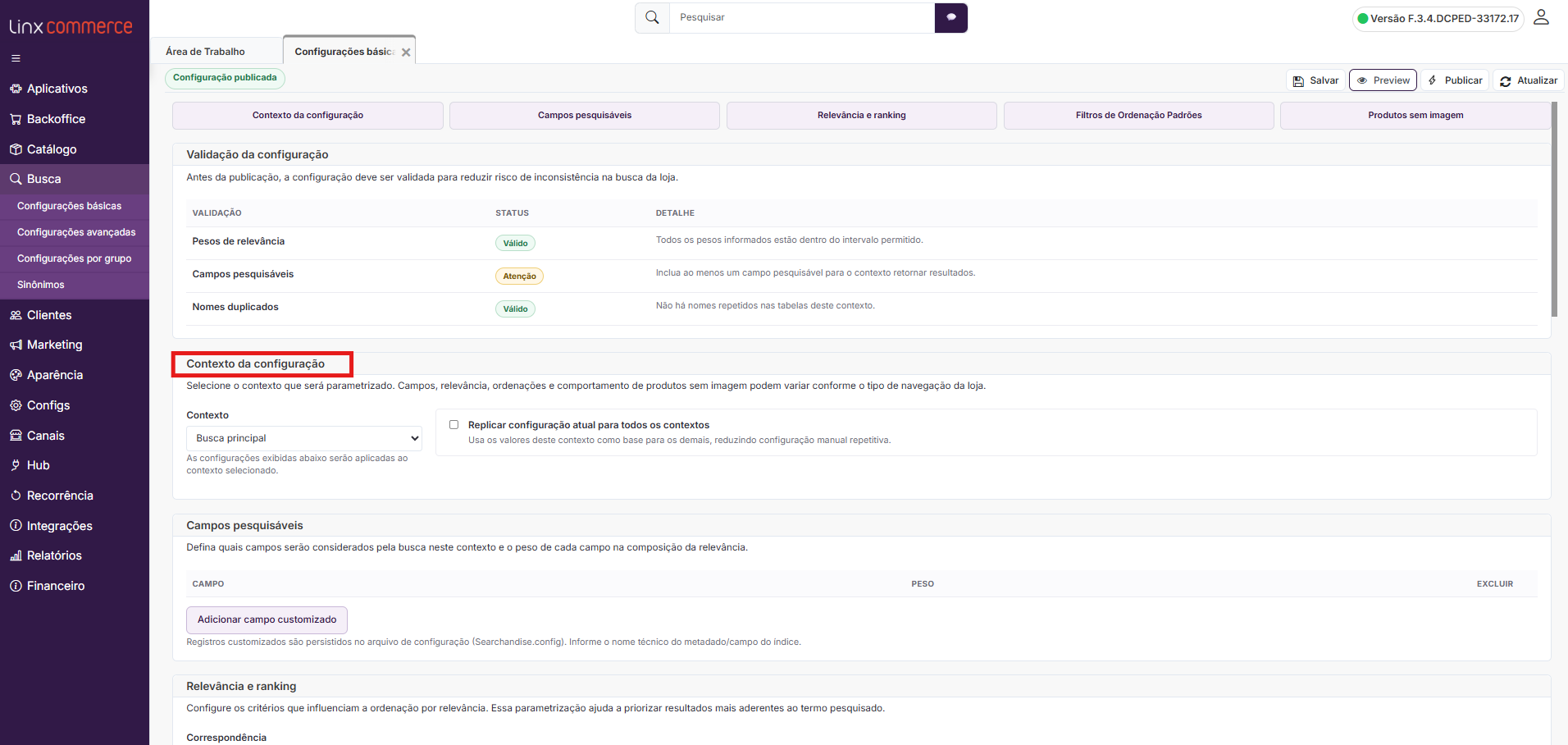Click the Pesos de relevância row label
The width and height of the screenshot is (1568, 745).
(239, 241)
